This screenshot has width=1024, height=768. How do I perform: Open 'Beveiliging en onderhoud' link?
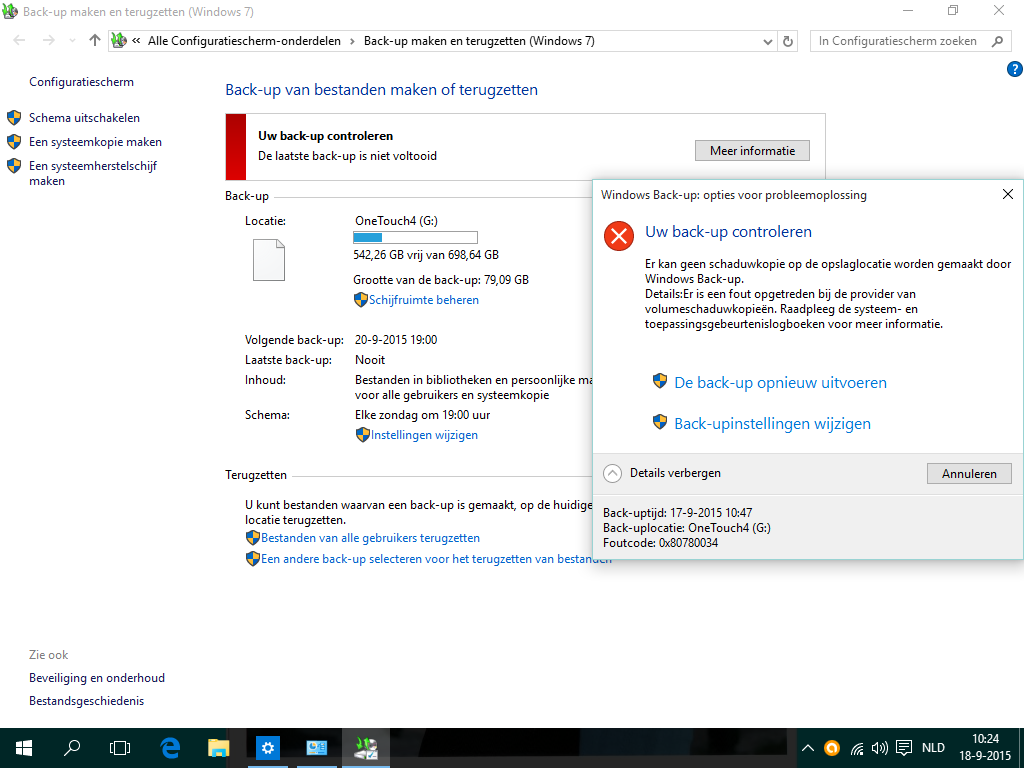click(97, 678)
